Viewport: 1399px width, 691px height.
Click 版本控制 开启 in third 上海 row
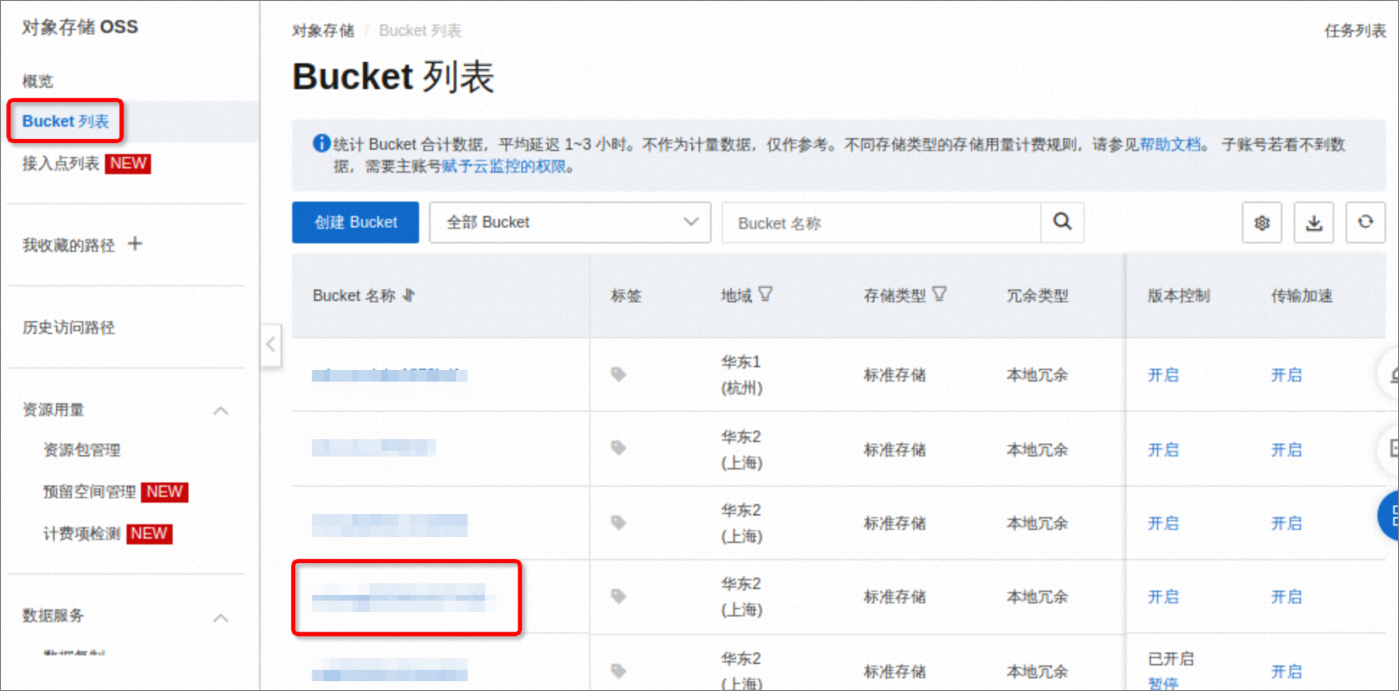coord(1163,597)
